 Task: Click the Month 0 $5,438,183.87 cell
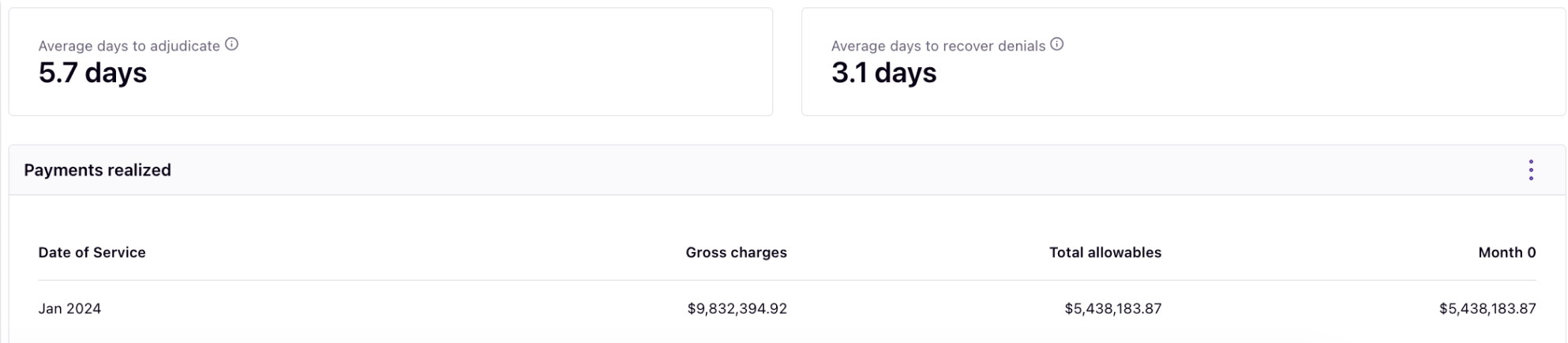[1487, 308]
